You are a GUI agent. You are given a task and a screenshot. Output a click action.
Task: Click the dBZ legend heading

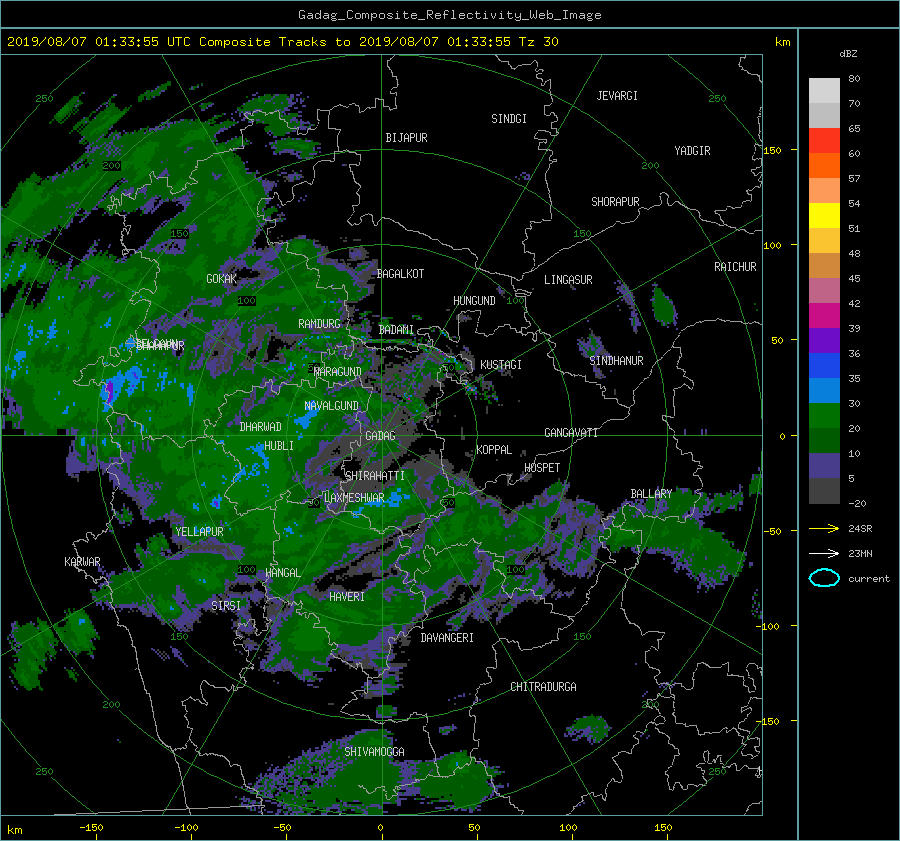tap(848, 54)
